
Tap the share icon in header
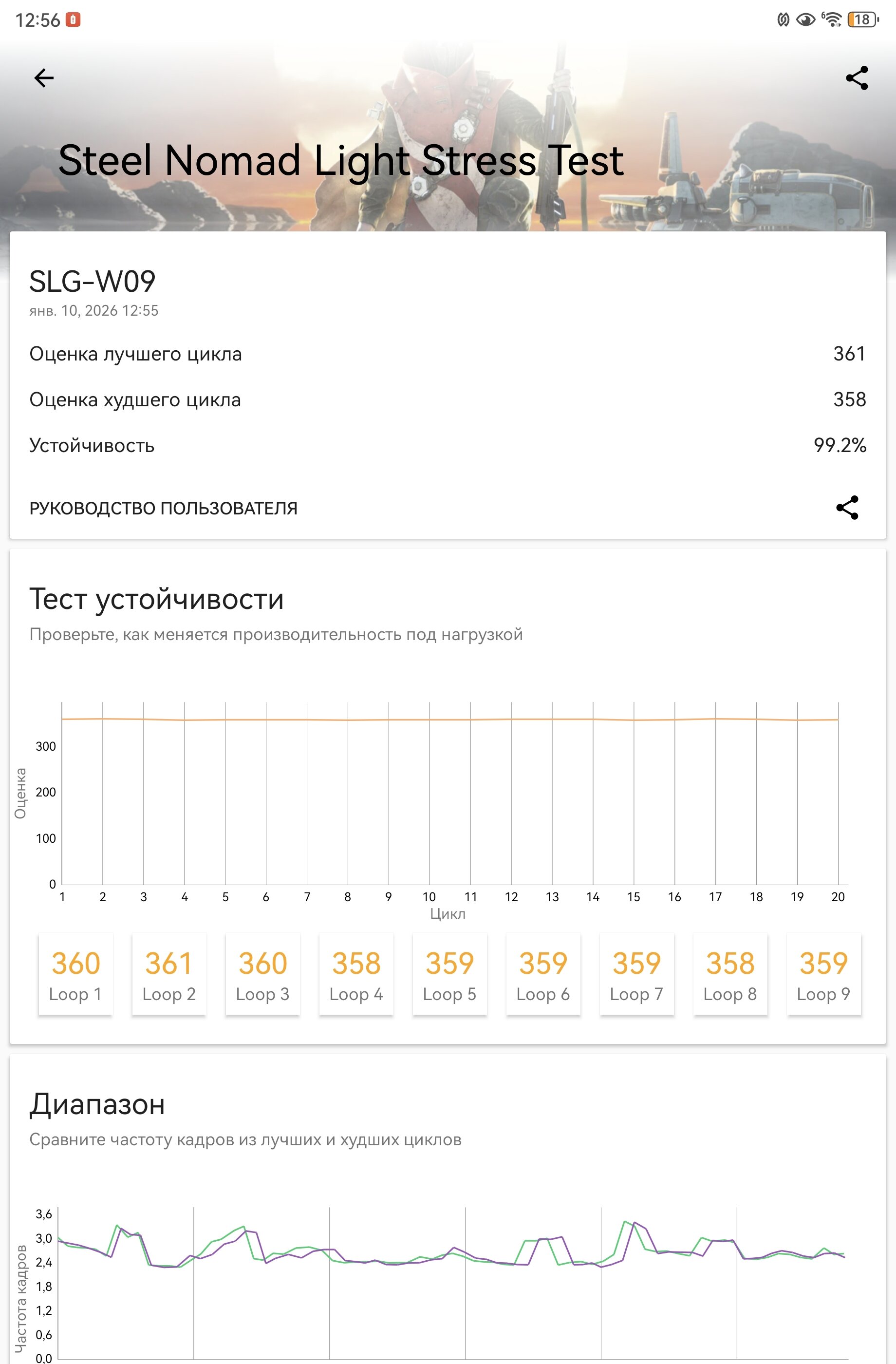[x=857, y=78]
